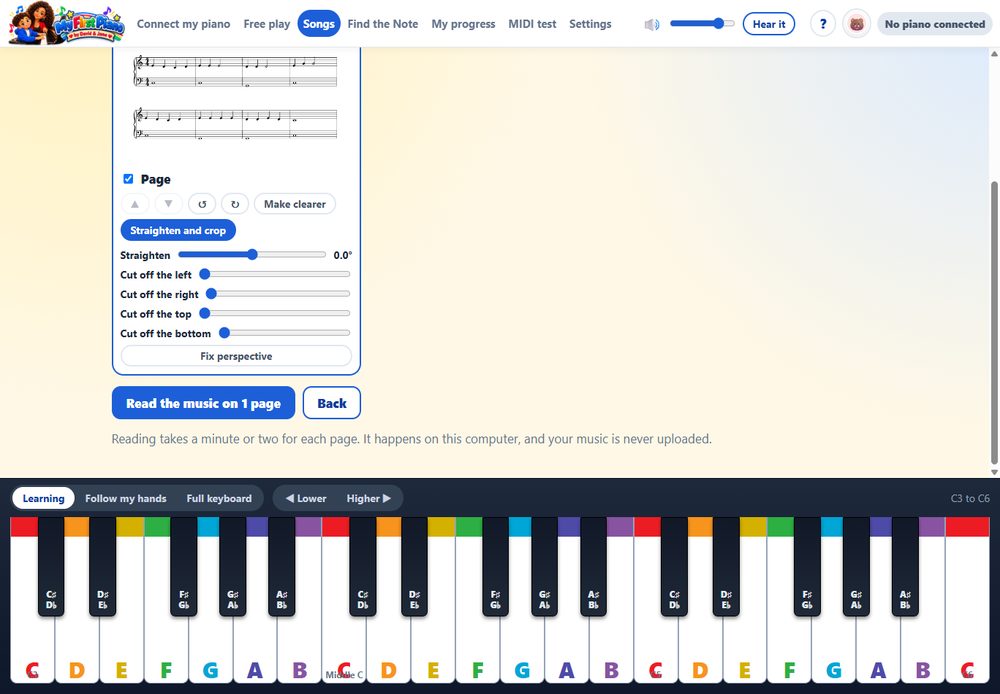Go to the Find the Note tab
The height and width of the screenshot is (694, 1000).
click(x=383, y=24)
